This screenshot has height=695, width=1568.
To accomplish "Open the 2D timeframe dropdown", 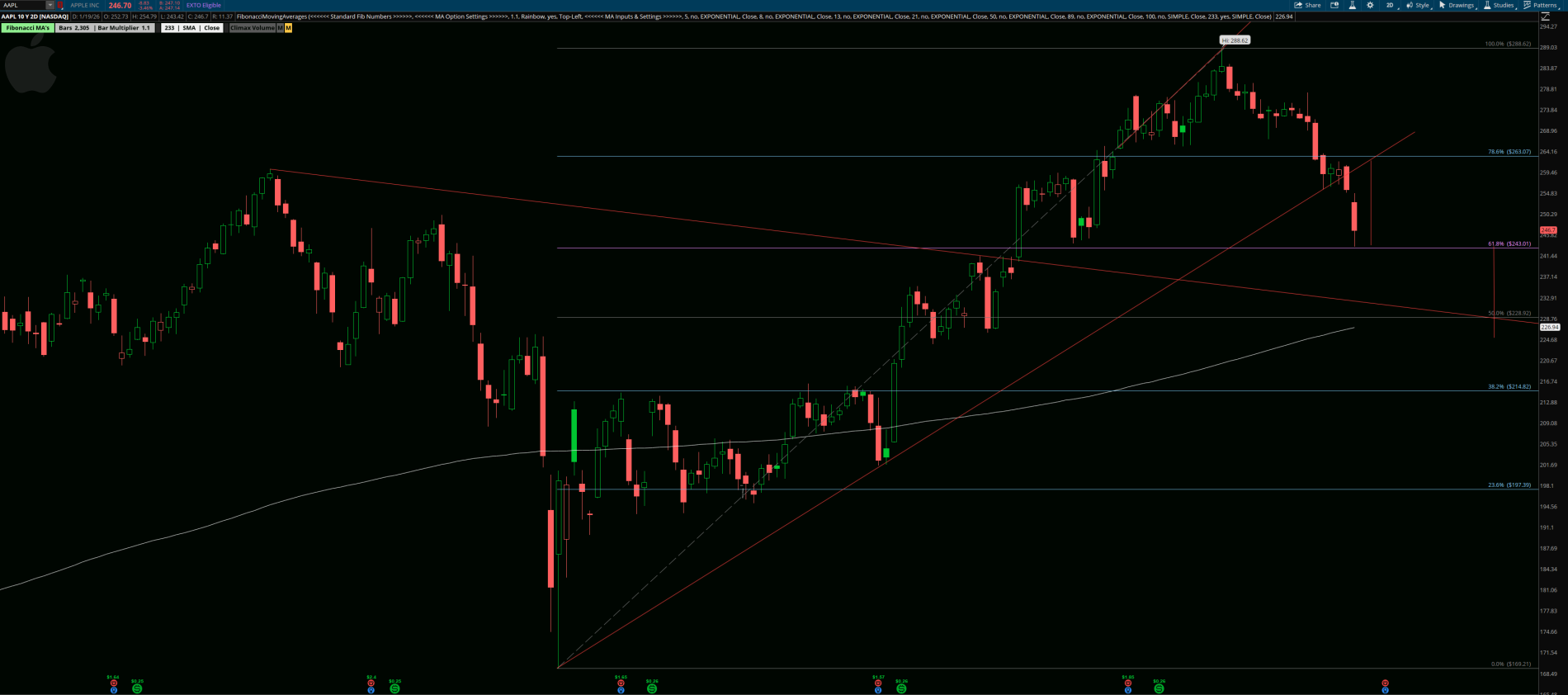I will point(1391,5).
